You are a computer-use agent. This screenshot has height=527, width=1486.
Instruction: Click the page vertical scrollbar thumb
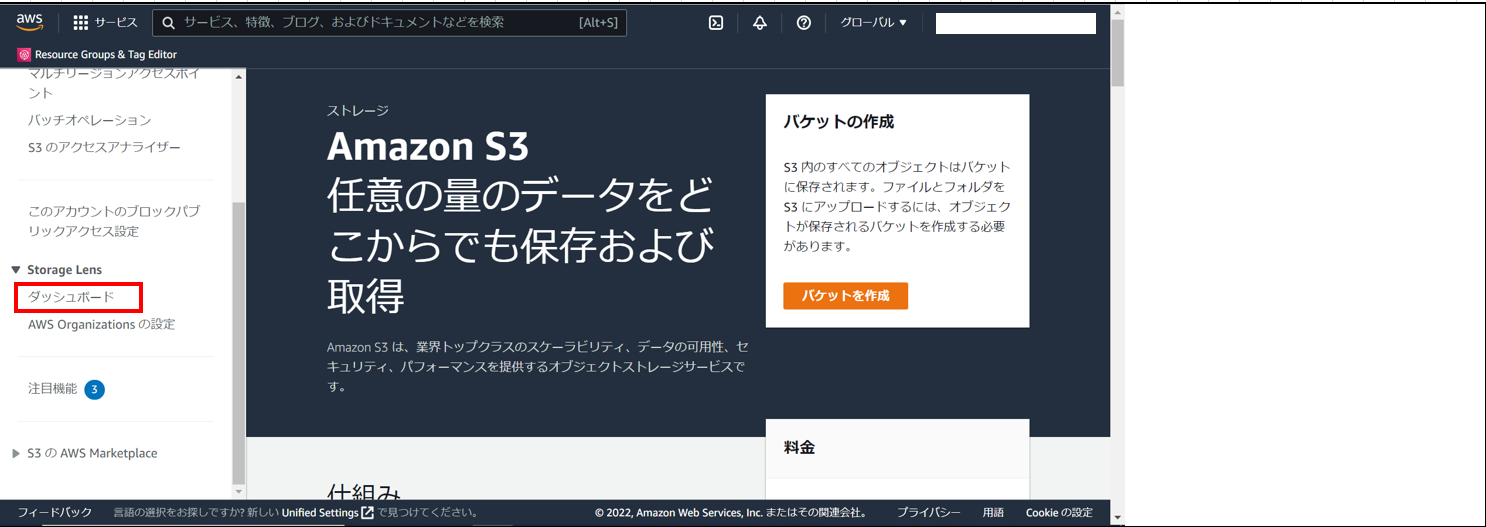[1117, 54]
